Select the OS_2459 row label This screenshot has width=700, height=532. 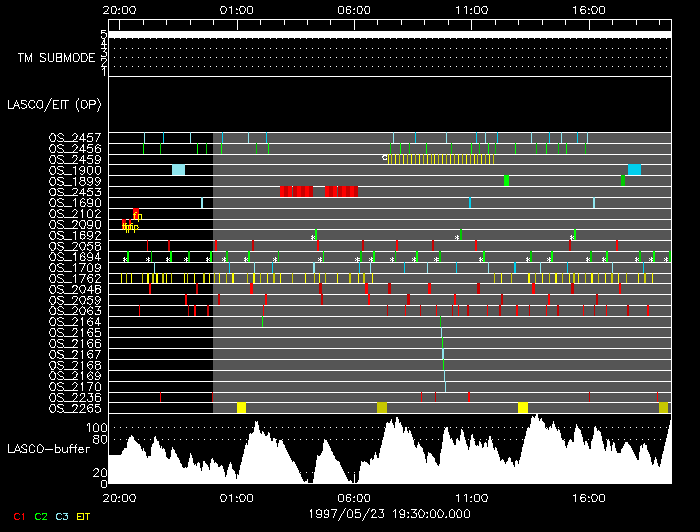(75, 159)
